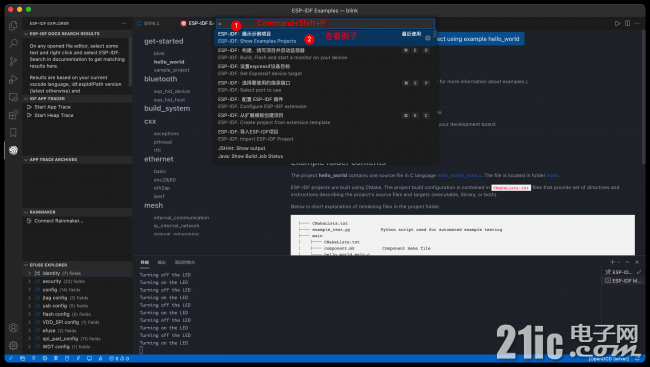Click the monitor device icon in status bar
Image resolution: width=650 pixels, height=367 pixels.
[89, 358]
